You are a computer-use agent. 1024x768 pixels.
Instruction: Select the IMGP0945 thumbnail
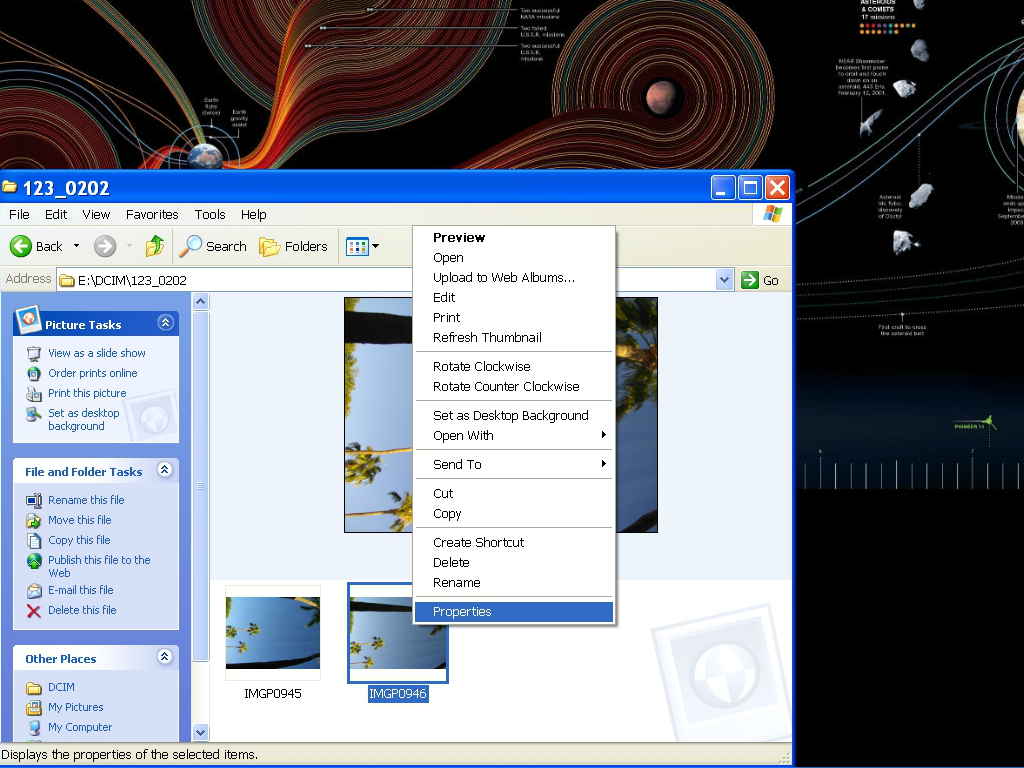pos(273,633)
